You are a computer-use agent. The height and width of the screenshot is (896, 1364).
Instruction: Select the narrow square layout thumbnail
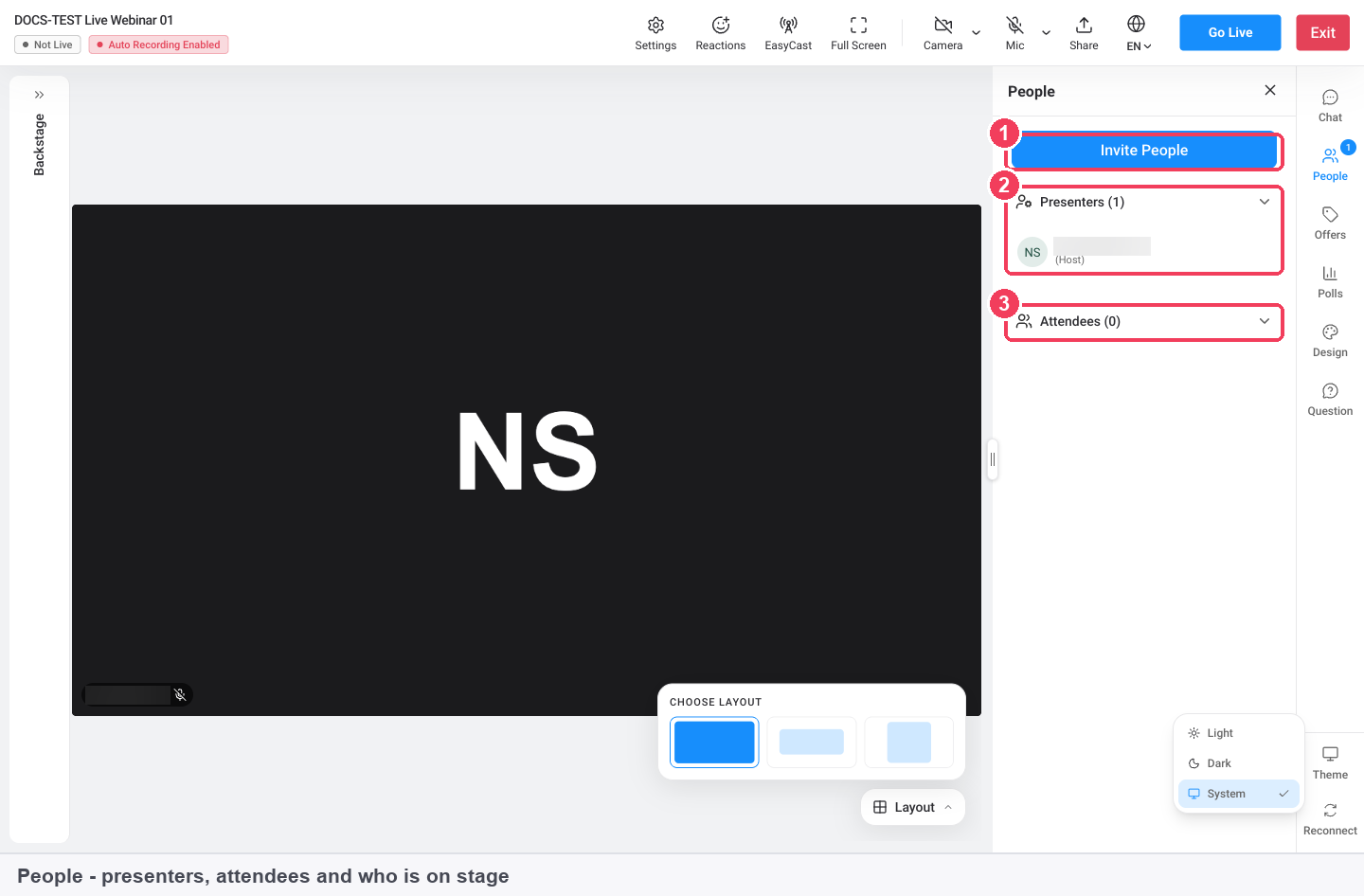tap(909, 742)
